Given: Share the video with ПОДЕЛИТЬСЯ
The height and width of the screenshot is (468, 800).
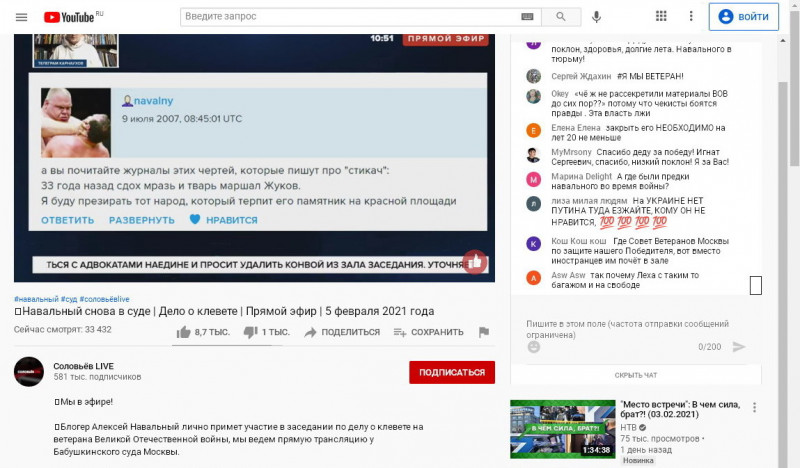Looking at the screenshot, I should (342, 332).
